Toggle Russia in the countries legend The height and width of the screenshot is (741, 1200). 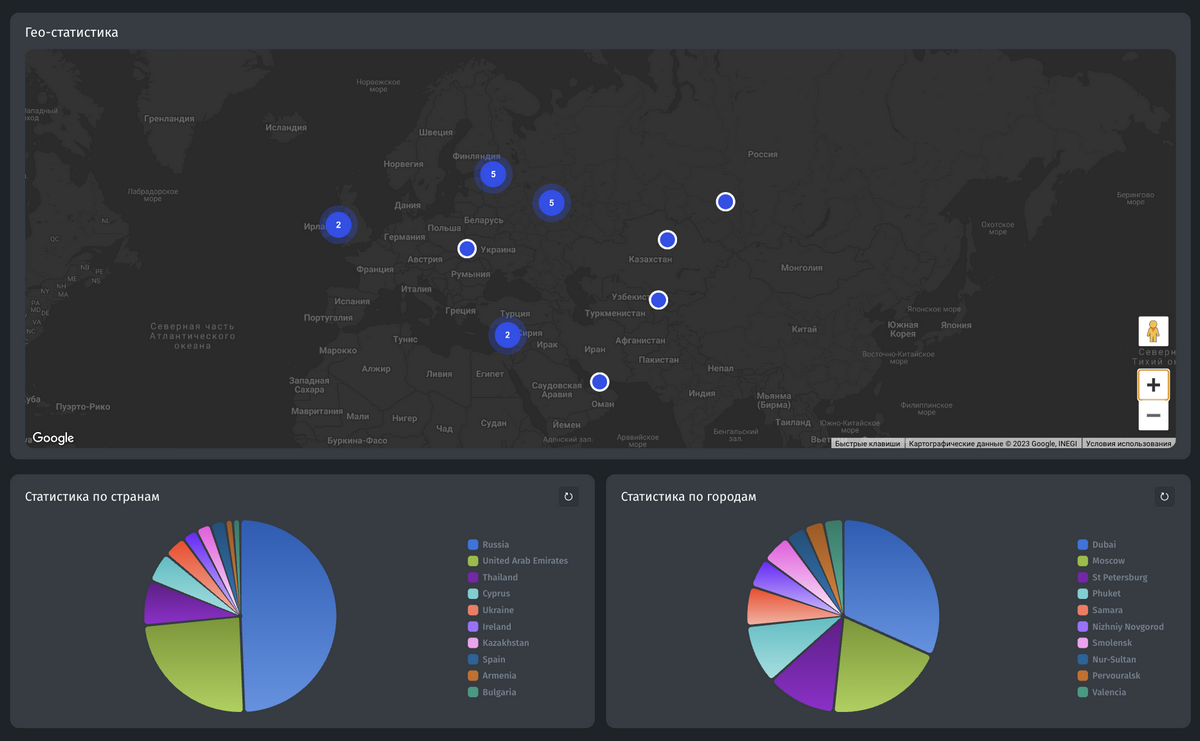coord(495,545)
